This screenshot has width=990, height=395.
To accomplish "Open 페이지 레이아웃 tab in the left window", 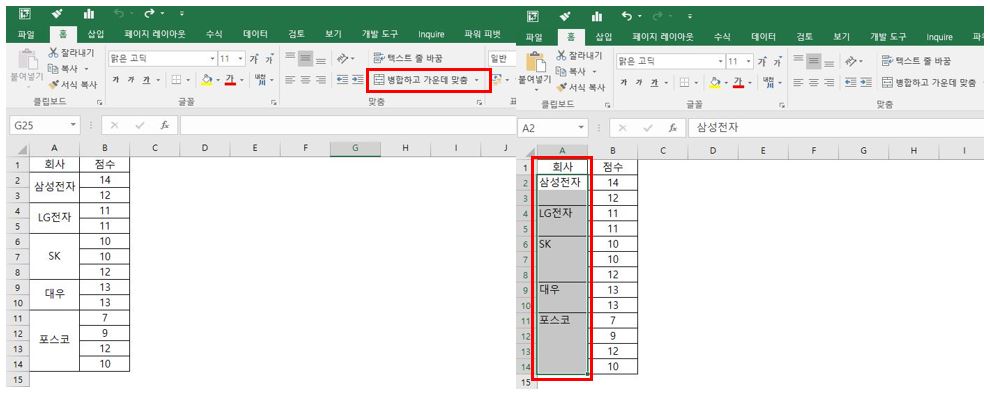I will coord(155,34).
